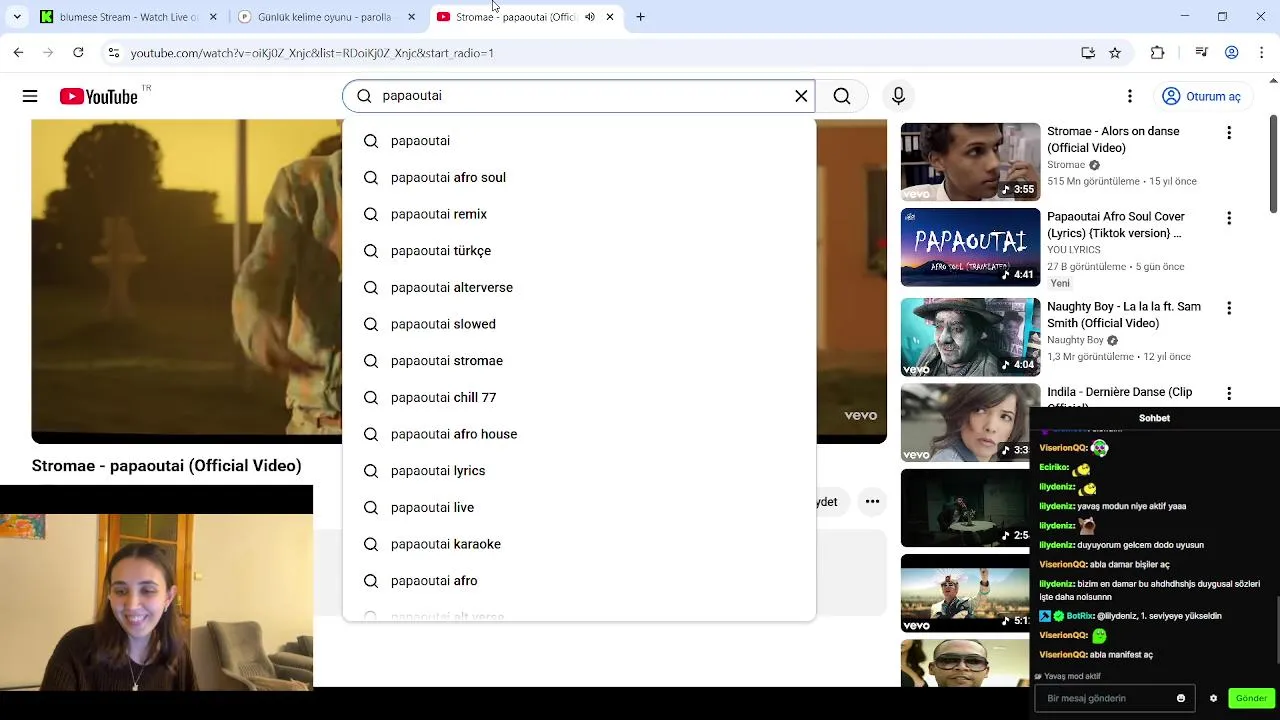Viewport: 1280px width, 720px height.
Task: Open the YouTube hamburger guide menu
Action: coord(30,96)
